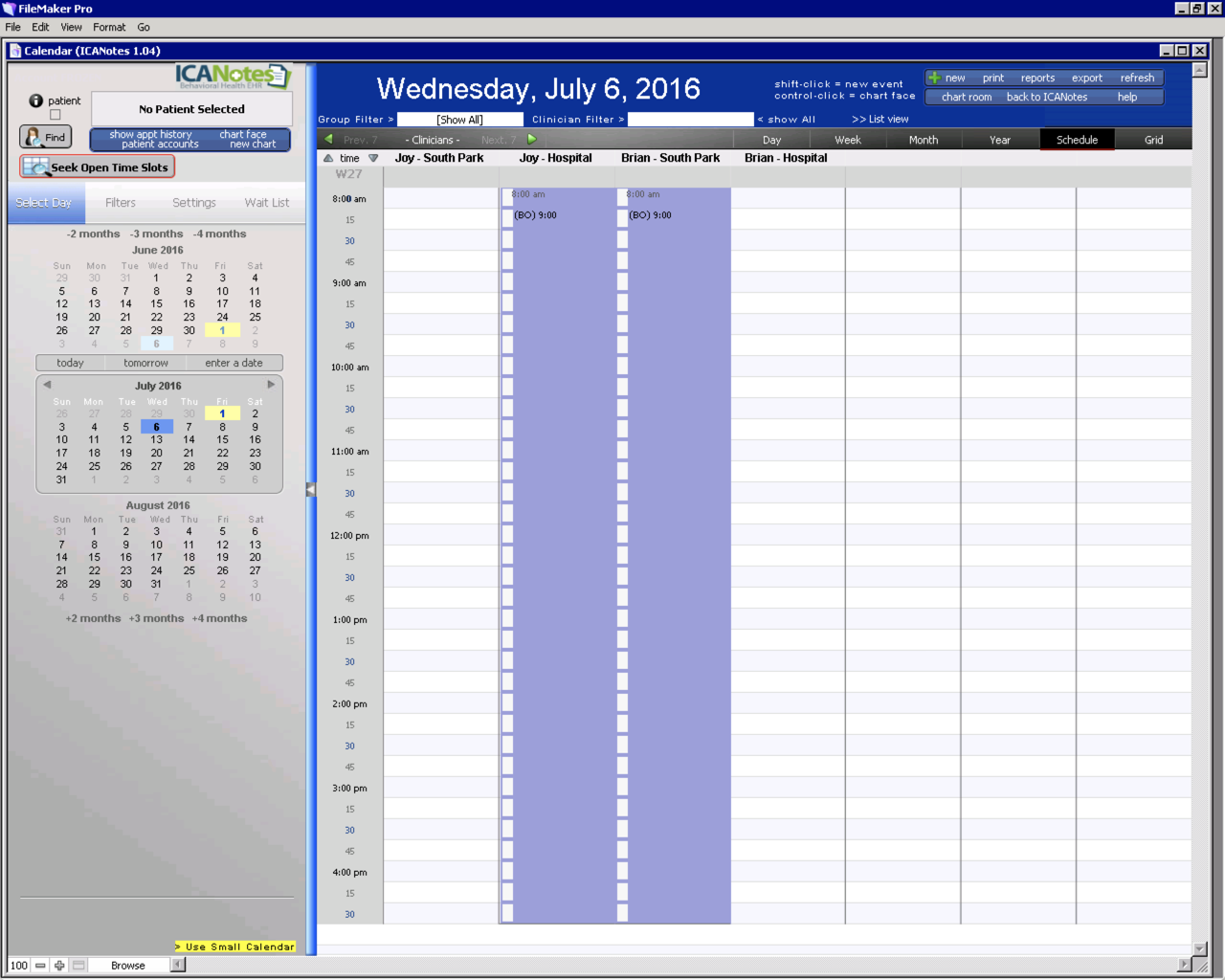
Task: Click Use Small Calendar link
Action: pyautogui.click(x=235, y=947)
